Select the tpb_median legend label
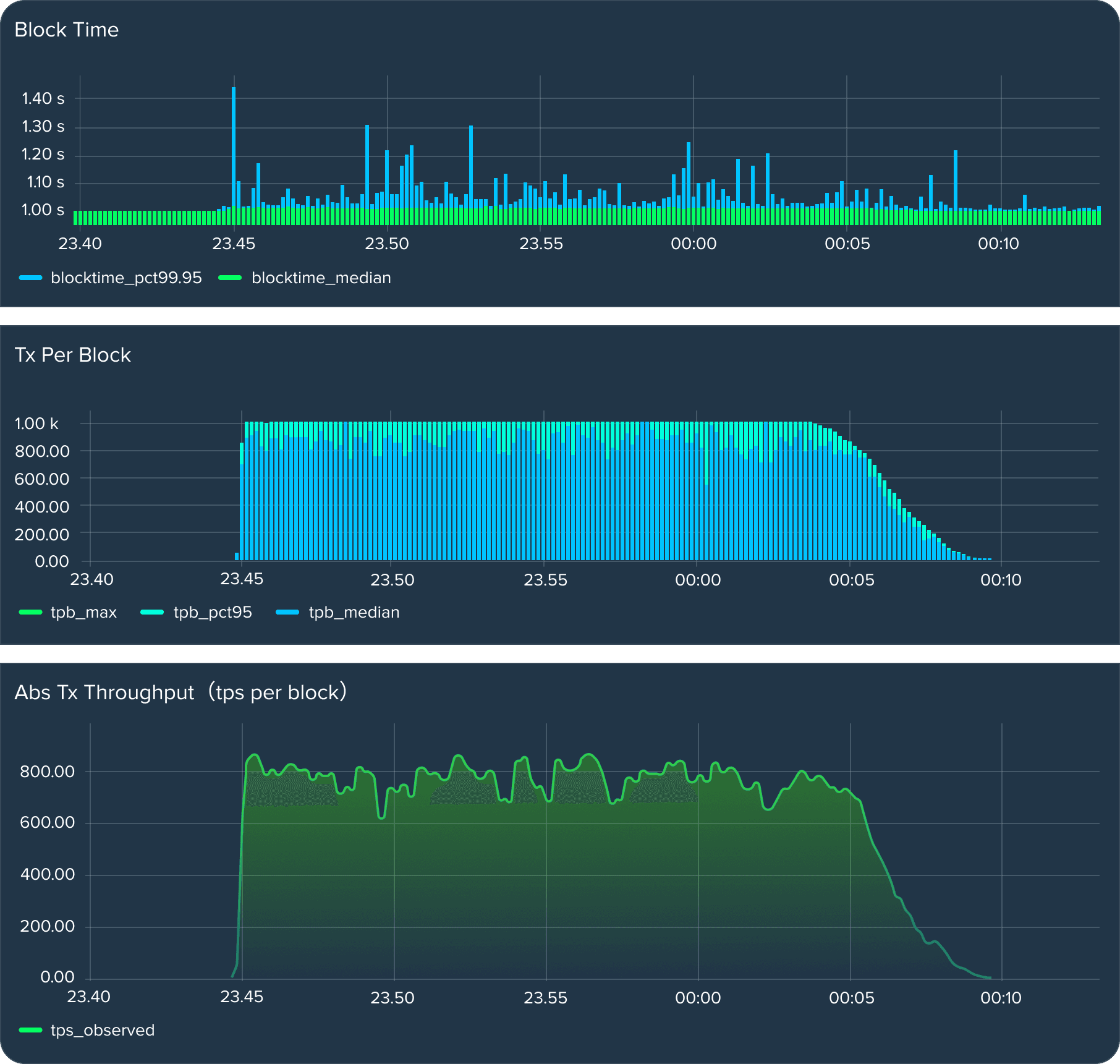Screen dimensions: 1120x1064 (x=354, y=612)
